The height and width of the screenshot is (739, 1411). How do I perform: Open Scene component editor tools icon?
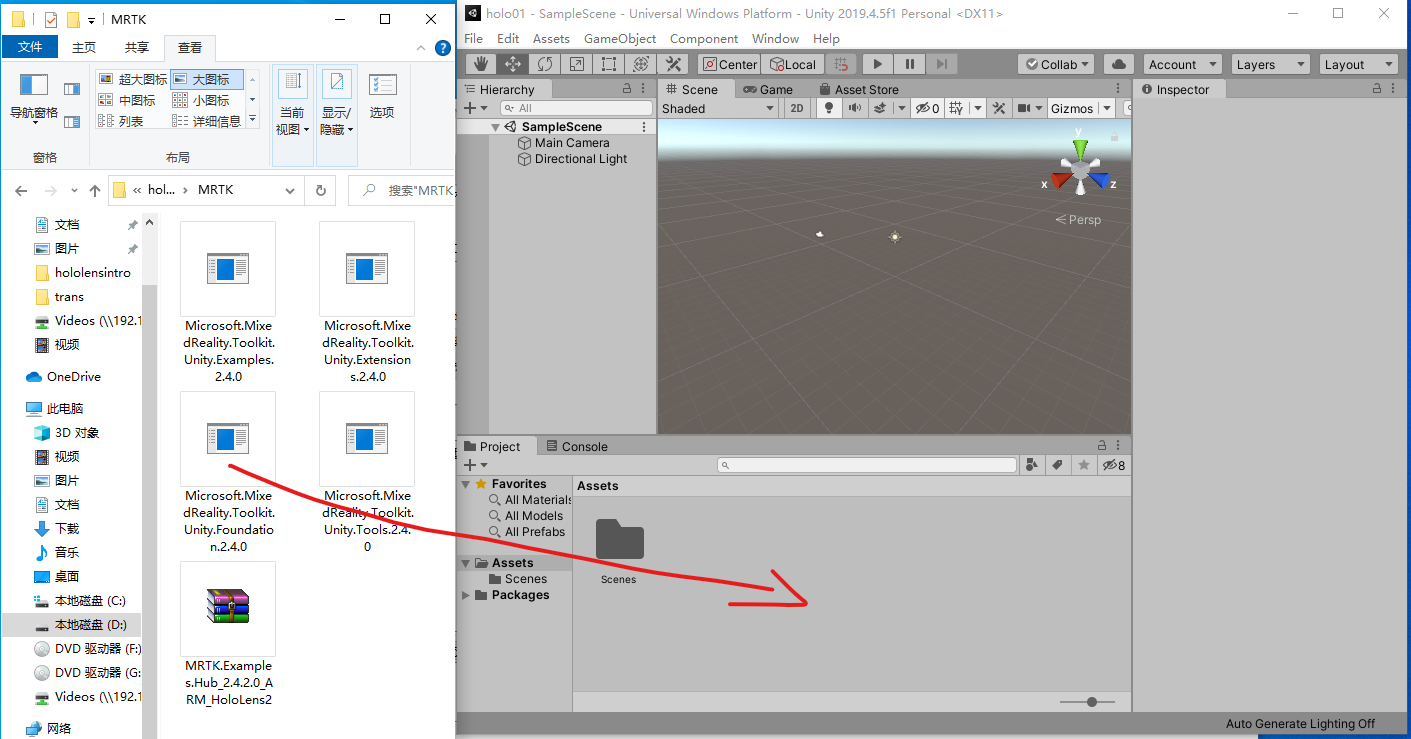point(998,108)
